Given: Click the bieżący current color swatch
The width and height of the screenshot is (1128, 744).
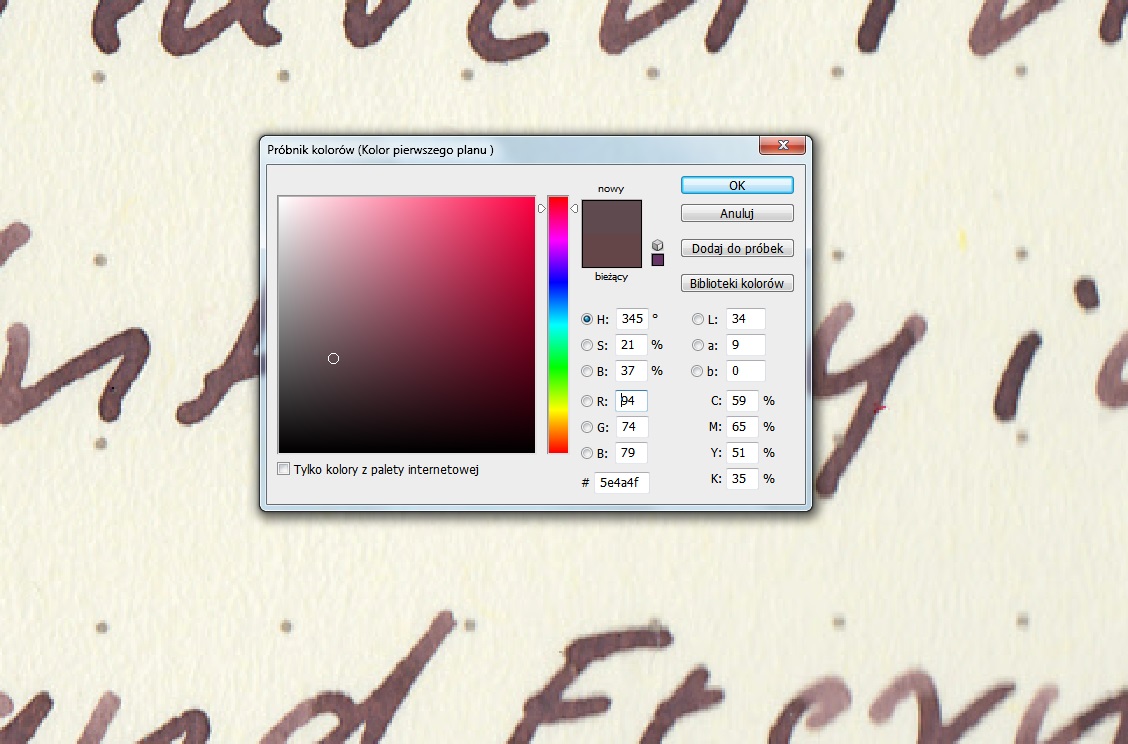Looking at the screenshot, I should coord(611,251).
